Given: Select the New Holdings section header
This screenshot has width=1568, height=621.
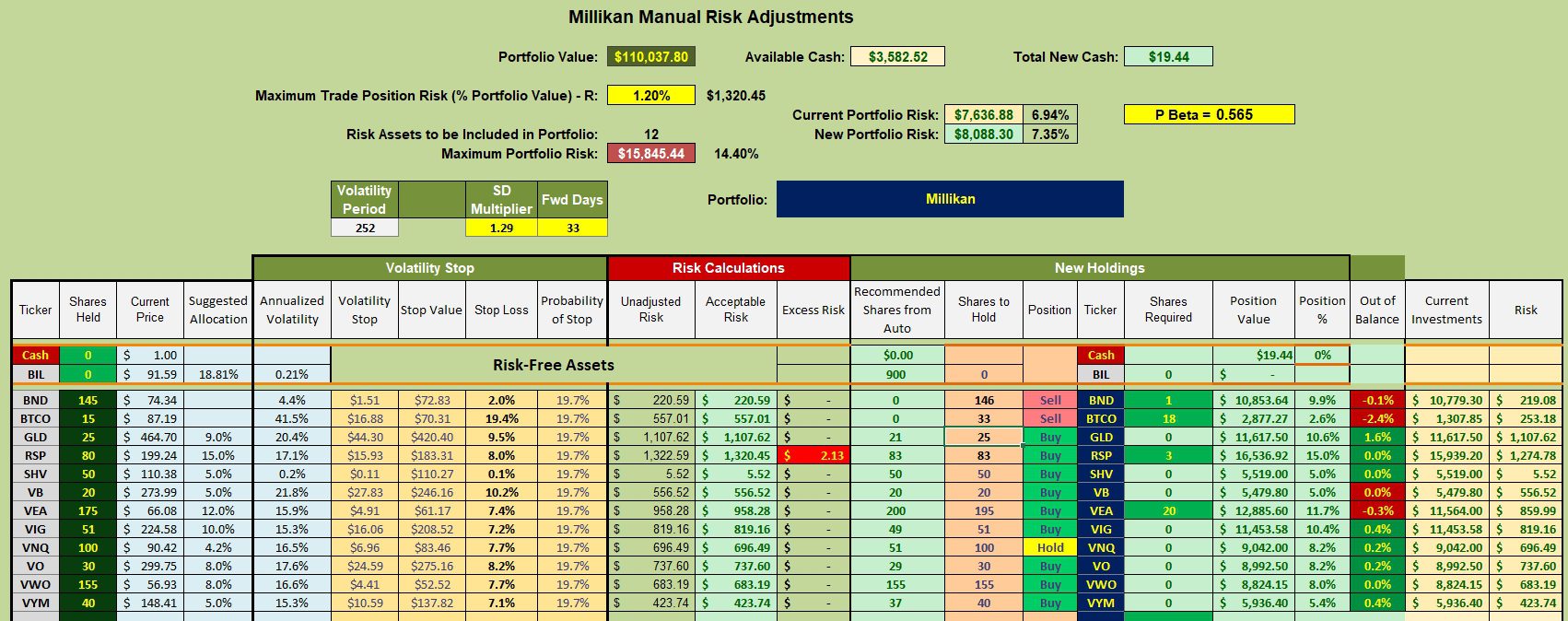Looking at the screenshot, I should click(x=1099, y=268).
